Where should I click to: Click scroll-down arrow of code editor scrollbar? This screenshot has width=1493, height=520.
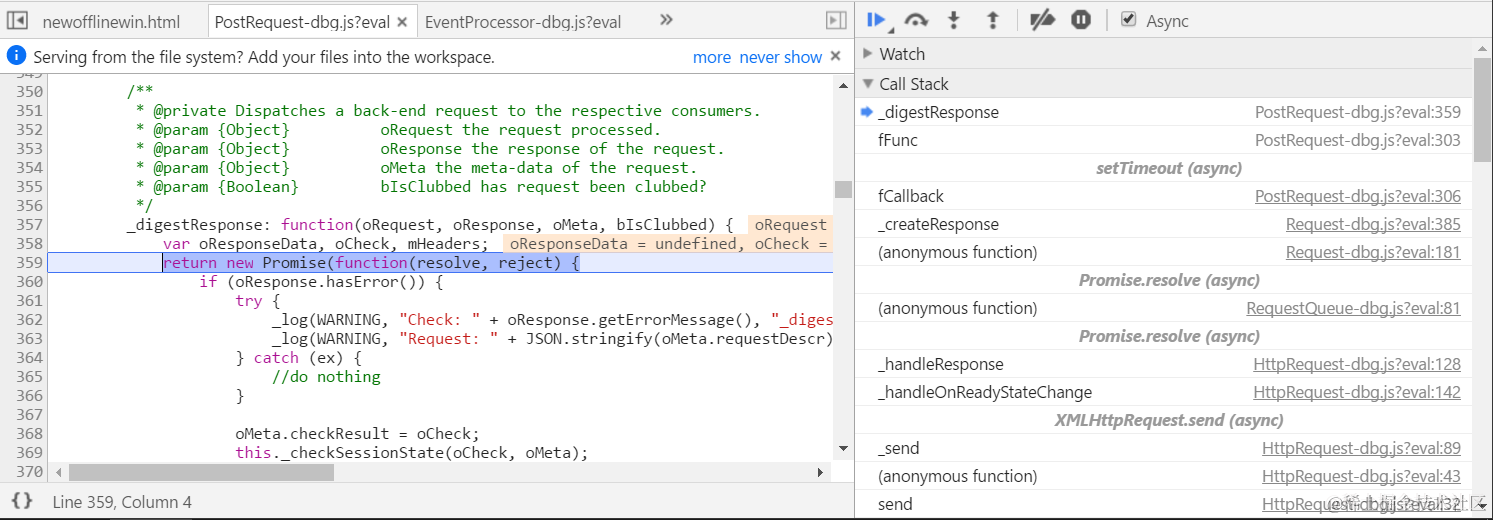pos(843,449)
